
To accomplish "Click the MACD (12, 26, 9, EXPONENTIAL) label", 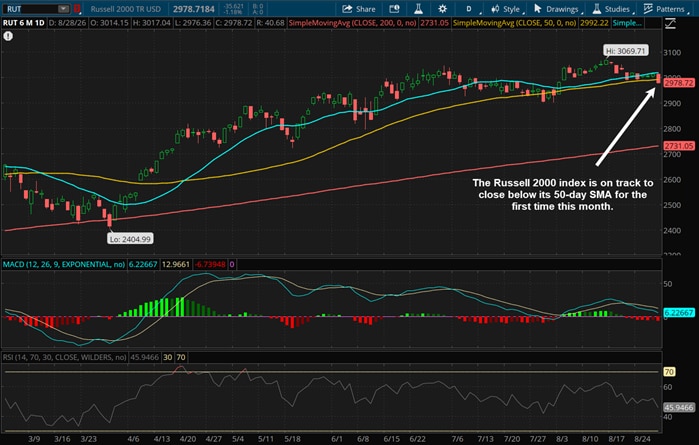I will click(x=64, y=264).
